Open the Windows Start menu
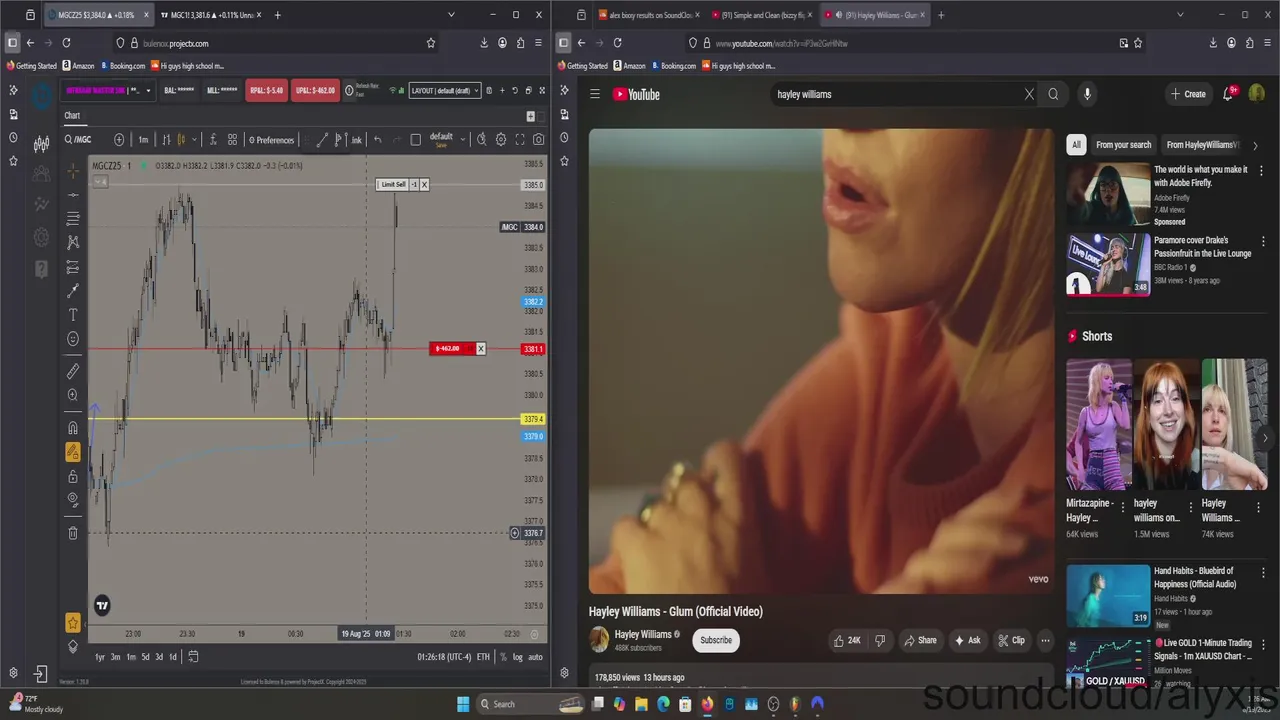 [x=463, y=704]
